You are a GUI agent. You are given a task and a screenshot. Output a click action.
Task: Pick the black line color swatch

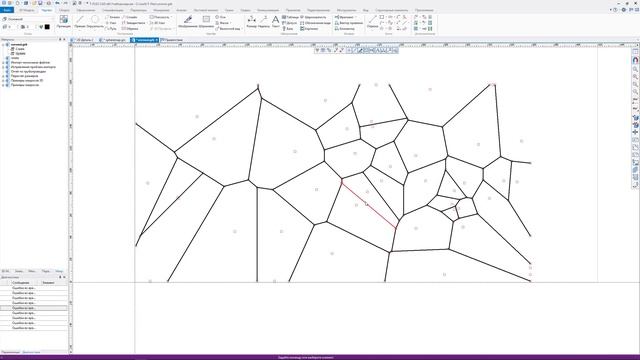[x=47, y=27]
